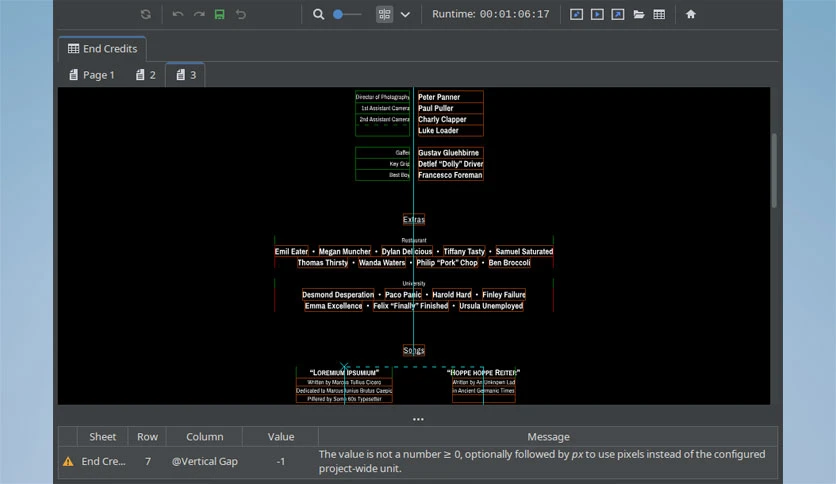Switch to Page 1 tab
The height and width of the screenshot is (484, 836).
coord(92,75)
